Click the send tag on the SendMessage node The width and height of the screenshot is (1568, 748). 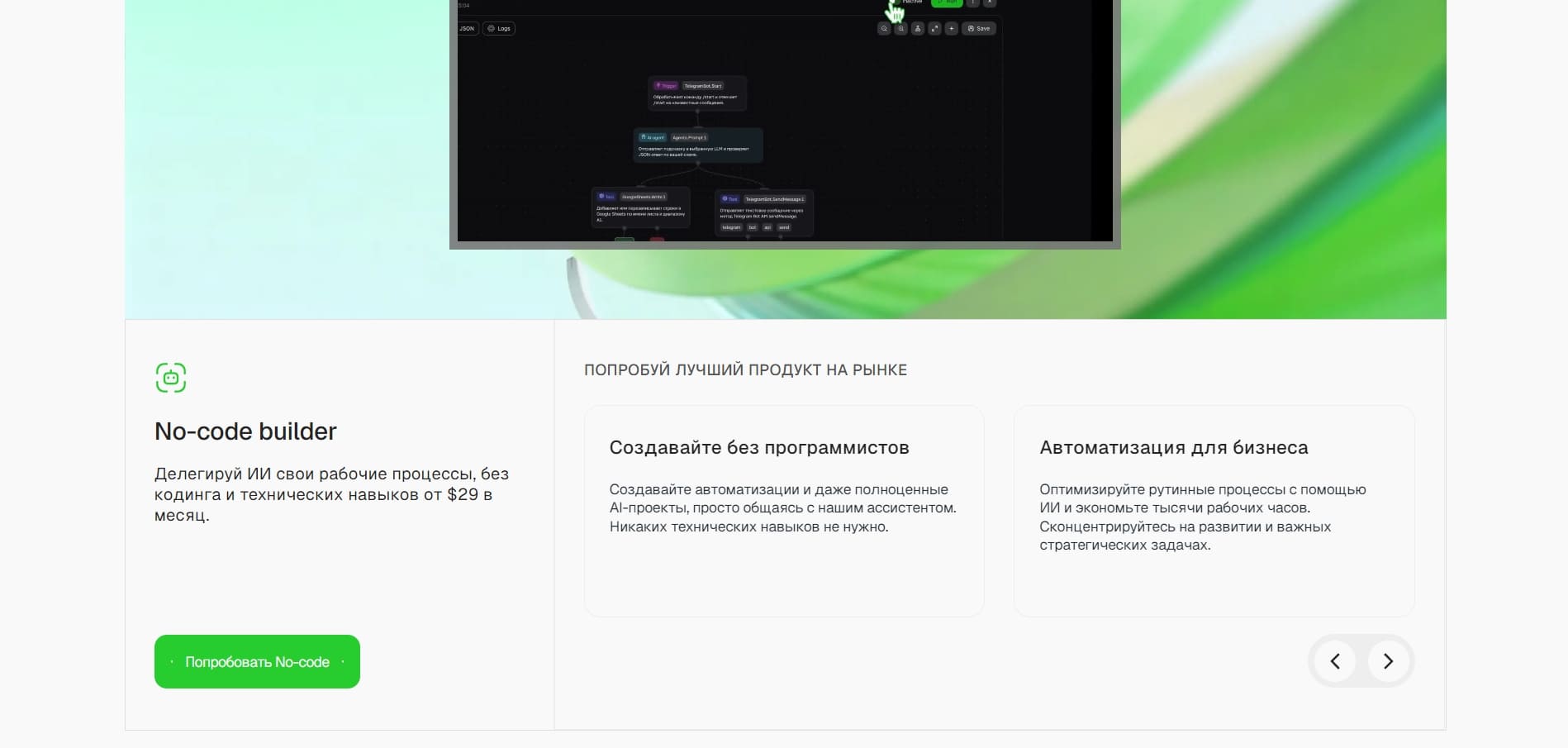click(x=784, y=227)
